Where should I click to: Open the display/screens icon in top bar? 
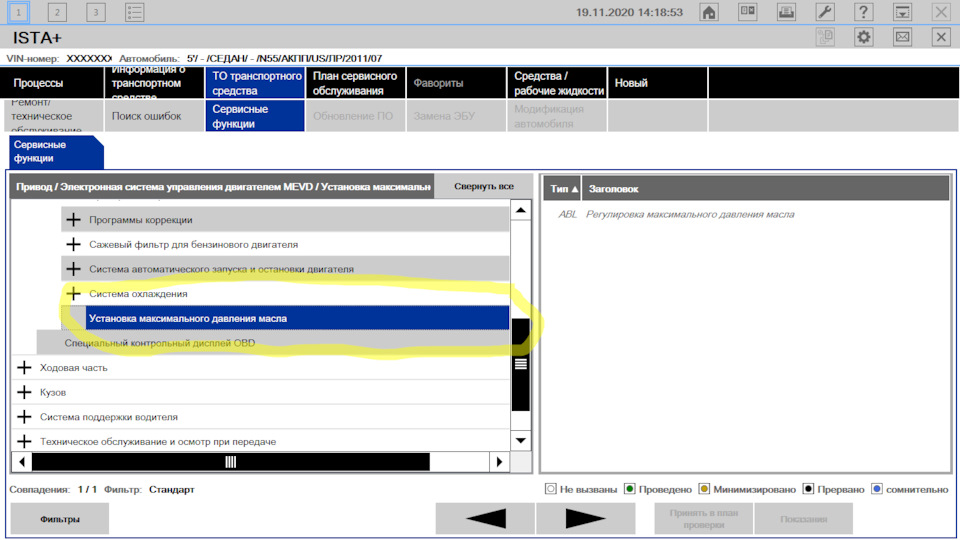[748, 12]
